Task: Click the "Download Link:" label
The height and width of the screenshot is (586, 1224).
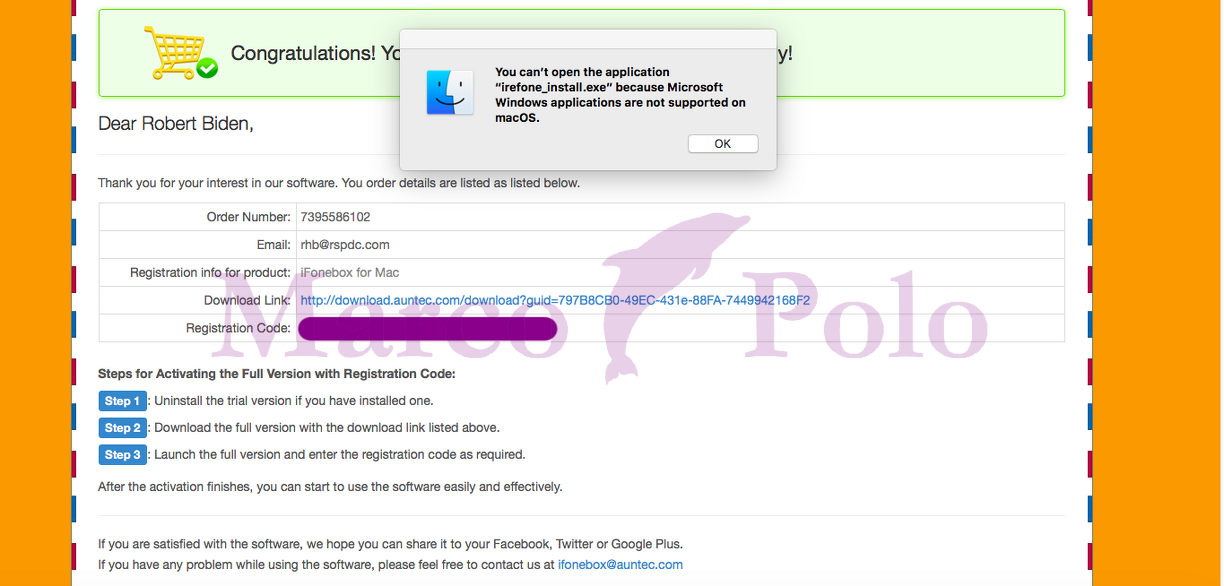Action: tap(247, 300)
